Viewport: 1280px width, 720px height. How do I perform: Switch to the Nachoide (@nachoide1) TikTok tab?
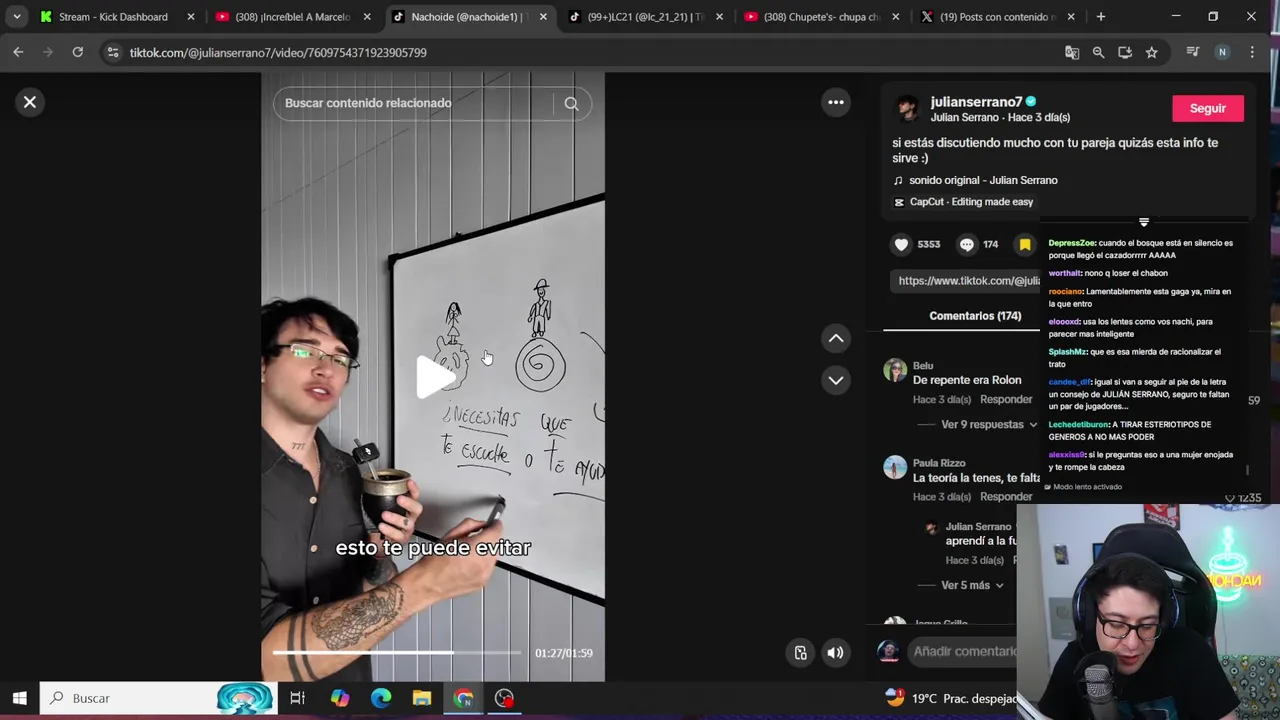tap(468, 17)
